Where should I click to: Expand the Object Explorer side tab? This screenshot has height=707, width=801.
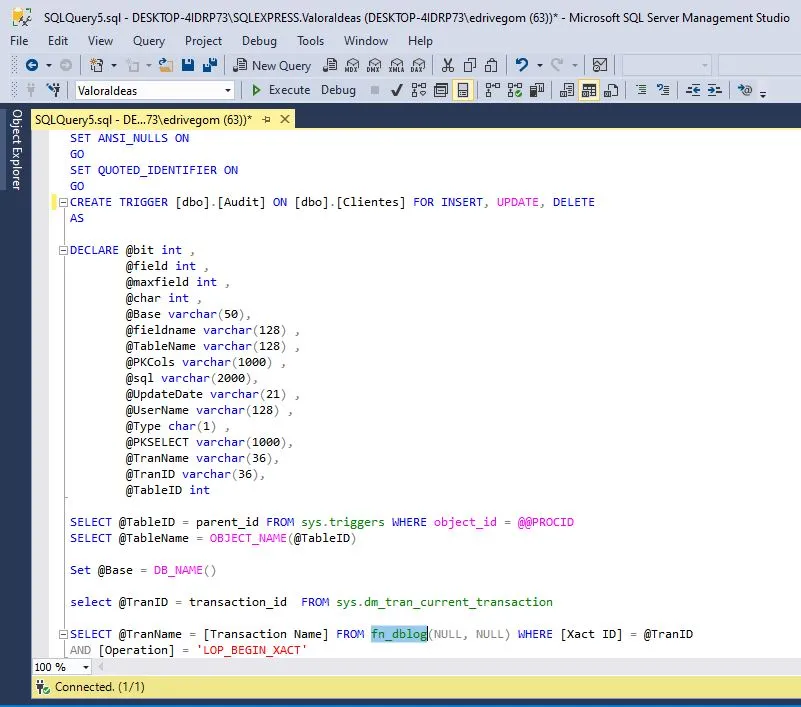pyautogui.click(x=16, y=149)
